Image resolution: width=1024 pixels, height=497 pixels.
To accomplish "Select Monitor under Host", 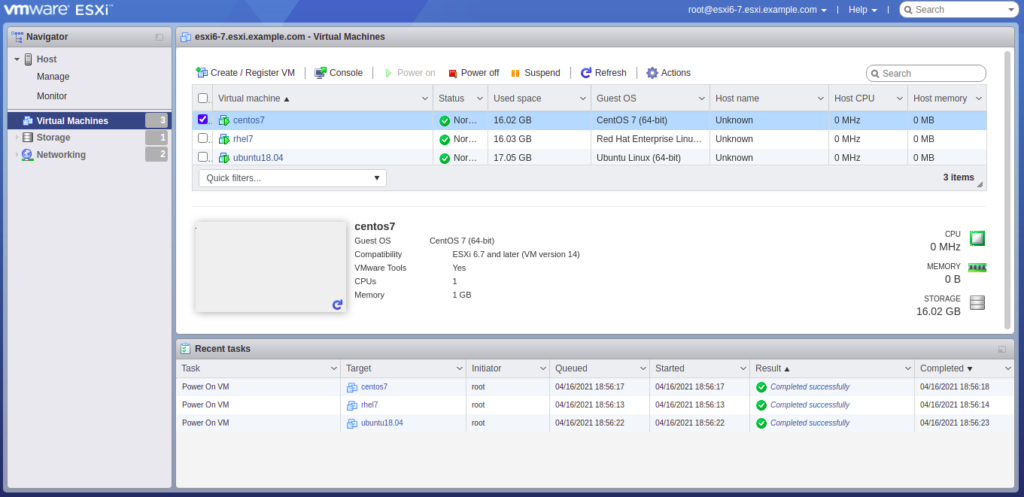I will tap(52, 96).
